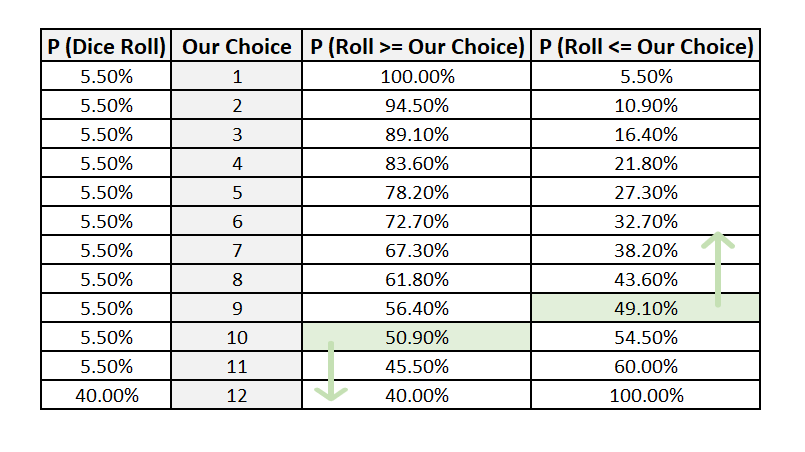The width and height of the screenshot is (805, 452).
Task: Select the 'P (Roll >= Our Choice)' header
Action: click(x=416, y=46)
